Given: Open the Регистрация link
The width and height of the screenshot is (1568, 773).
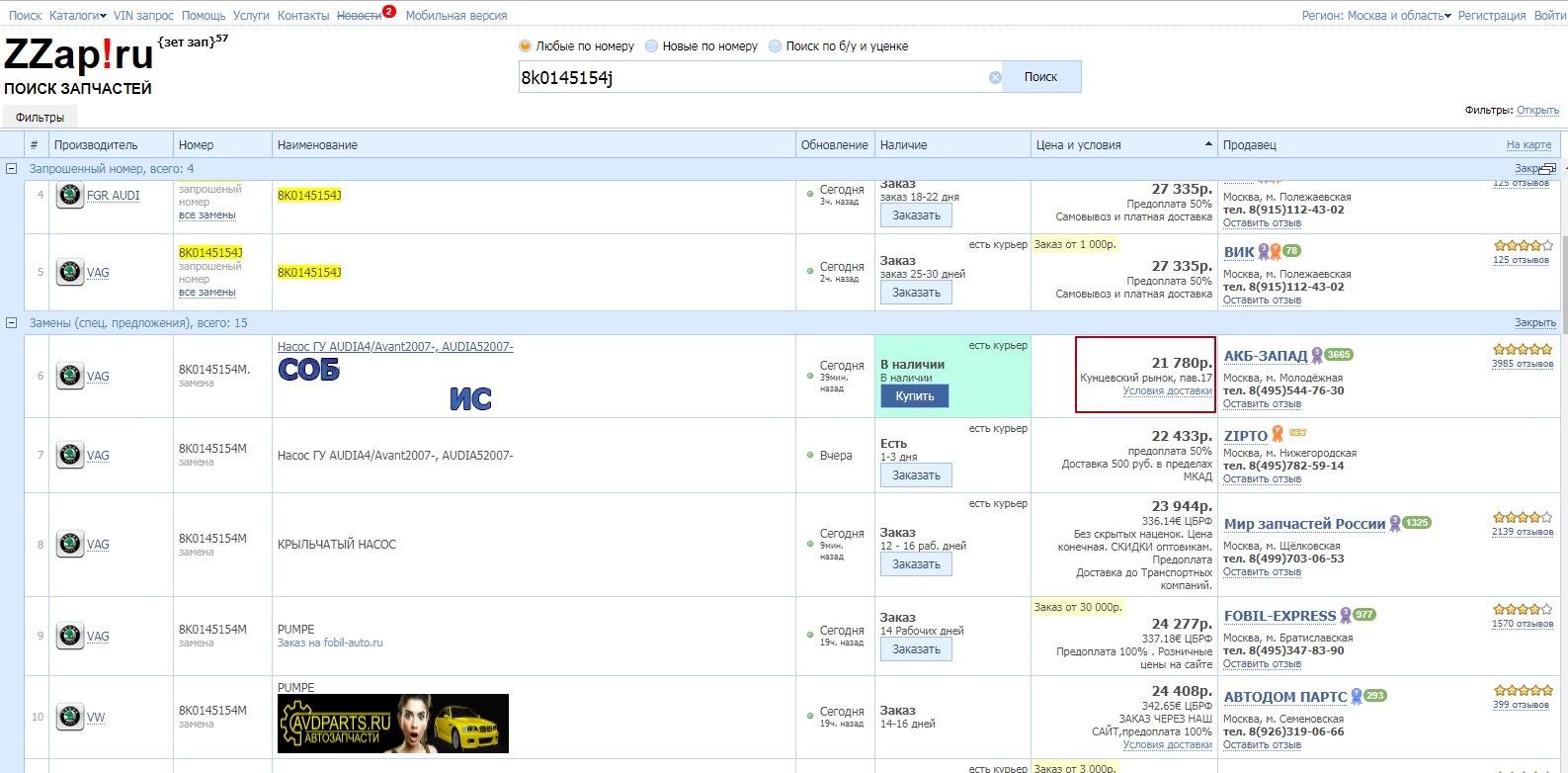Looking at the screenshot, I should 1492,16.
